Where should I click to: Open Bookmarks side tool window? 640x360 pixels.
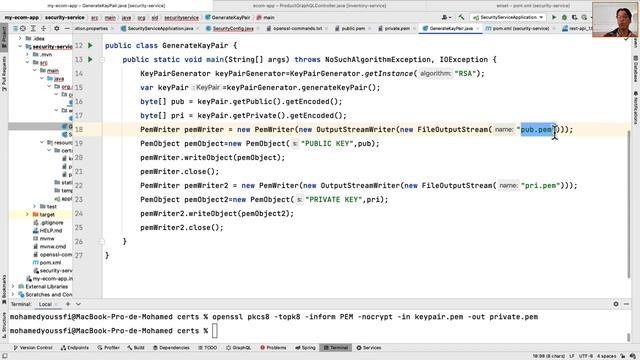[x=4, y=289]
